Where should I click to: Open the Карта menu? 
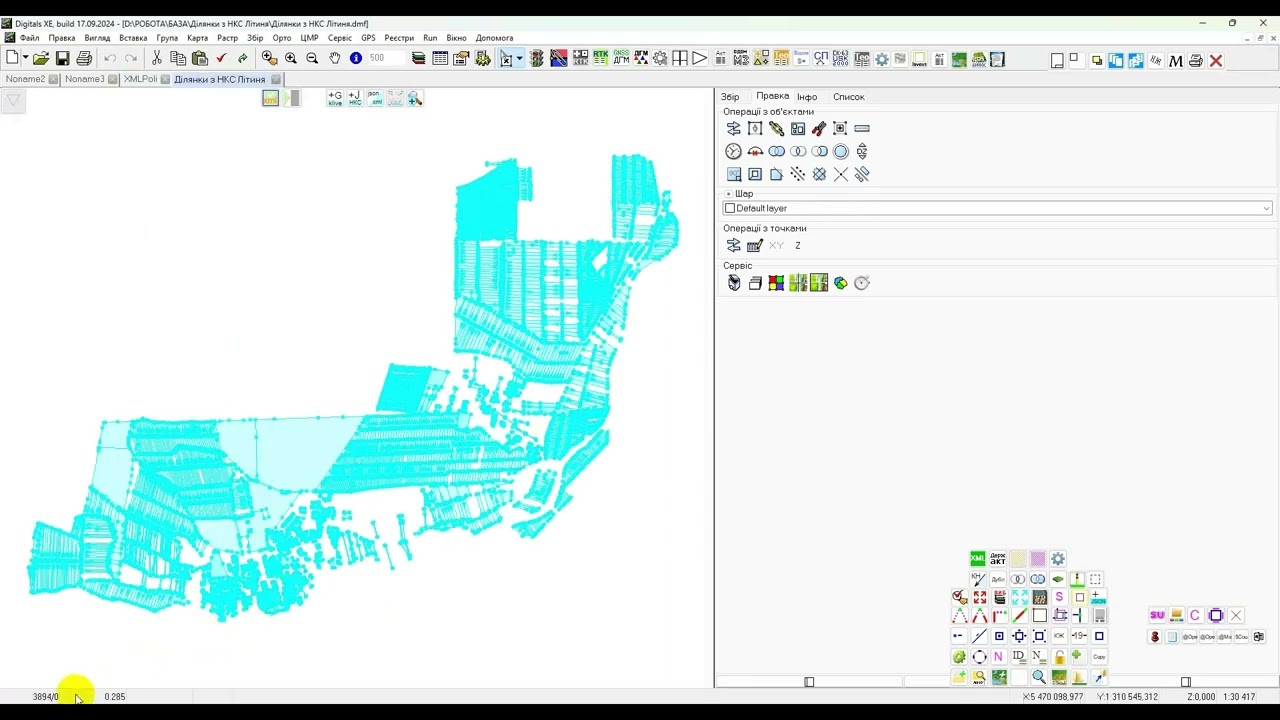point(197,38)
